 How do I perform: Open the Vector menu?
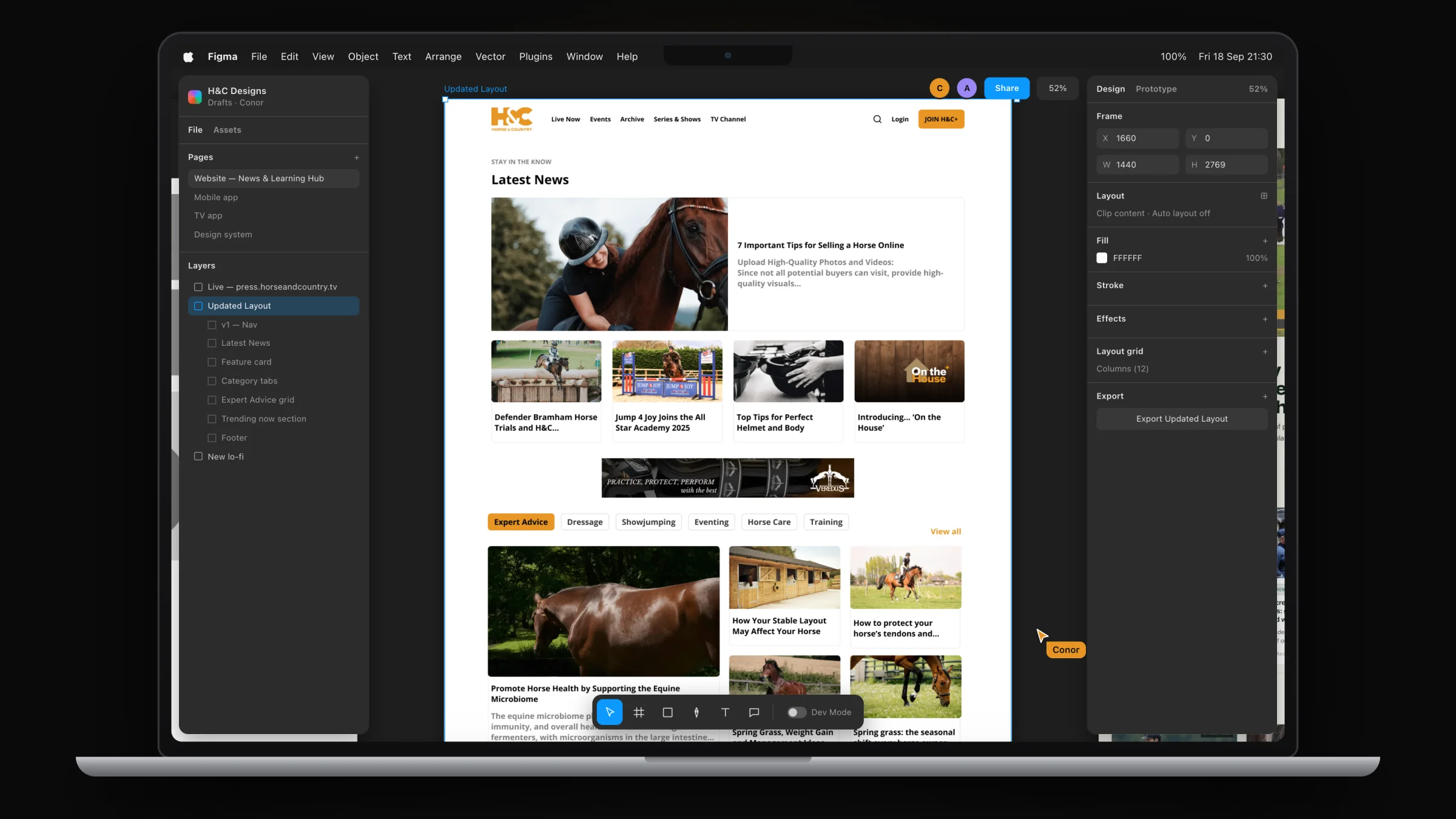tap(490, 56)
